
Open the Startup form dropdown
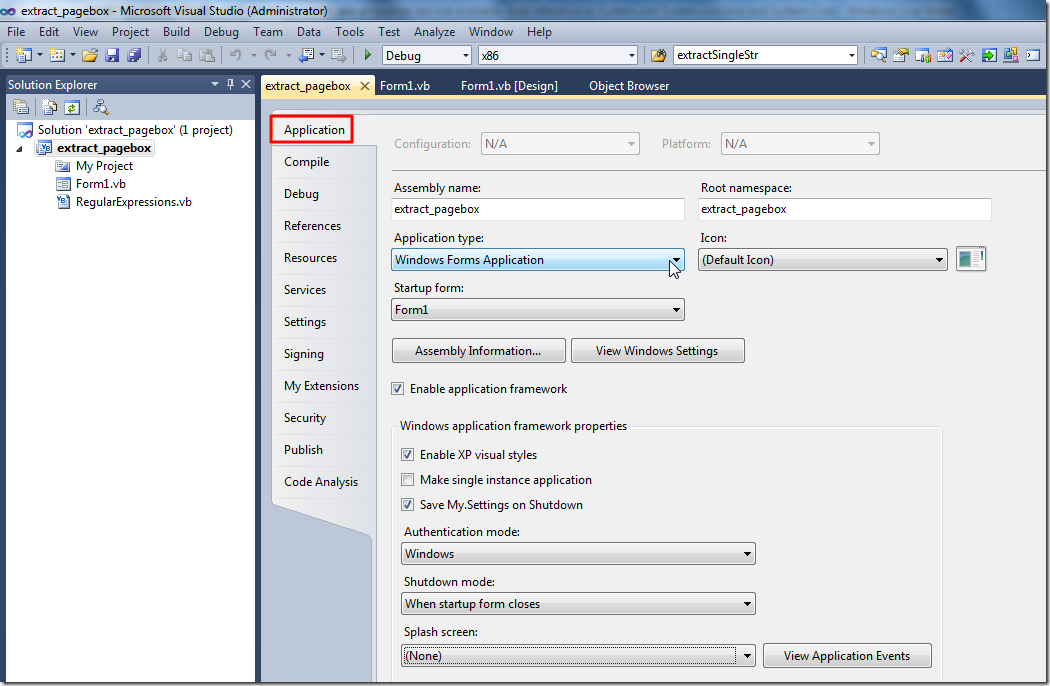(x=537, y=310)
